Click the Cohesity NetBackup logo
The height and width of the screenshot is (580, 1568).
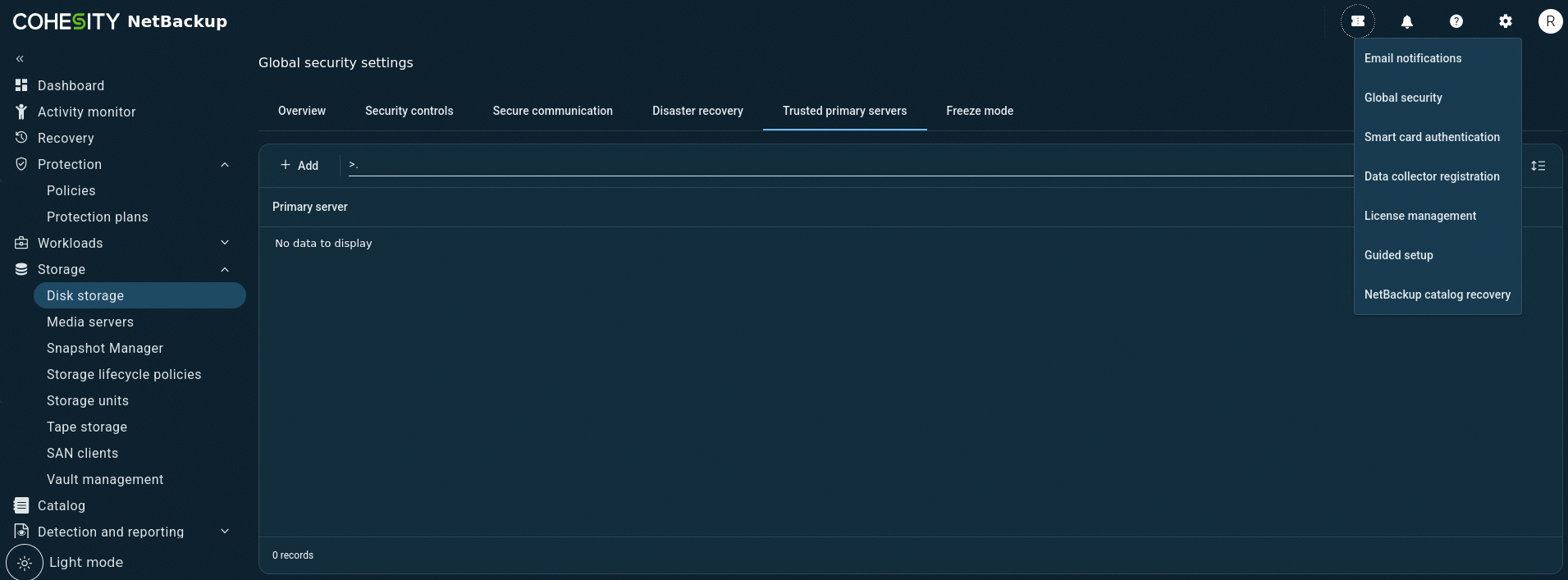[120, 21]
